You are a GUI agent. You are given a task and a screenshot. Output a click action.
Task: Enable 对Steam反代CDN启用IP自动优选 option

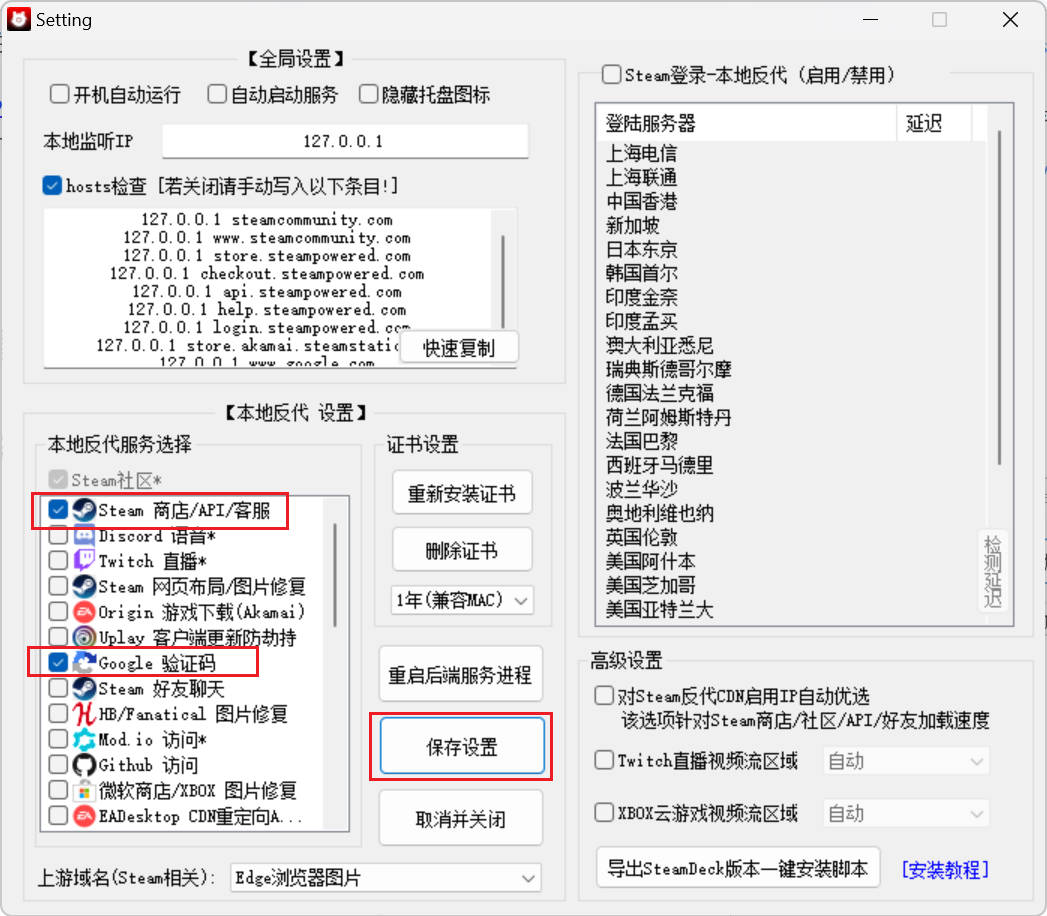(604, 696)
